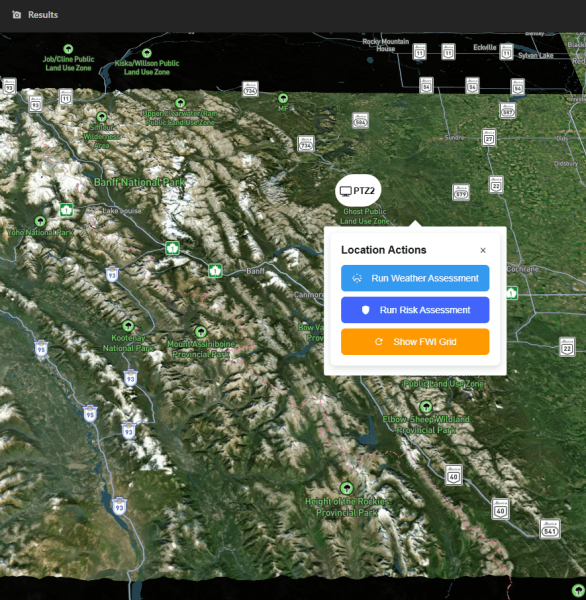This screenshot has height=600, width=586.
Task: Click the Location Actions heading
Action: pyautogui.click(x=384, y=250)
